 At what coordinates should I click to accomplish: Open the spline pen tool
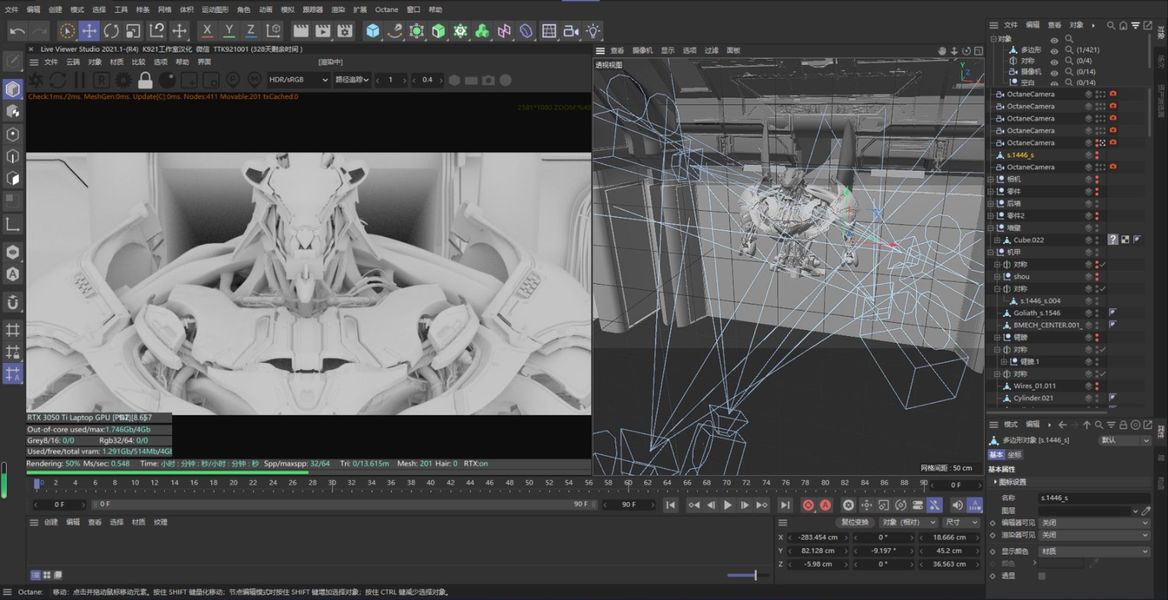tap(395, 31)
